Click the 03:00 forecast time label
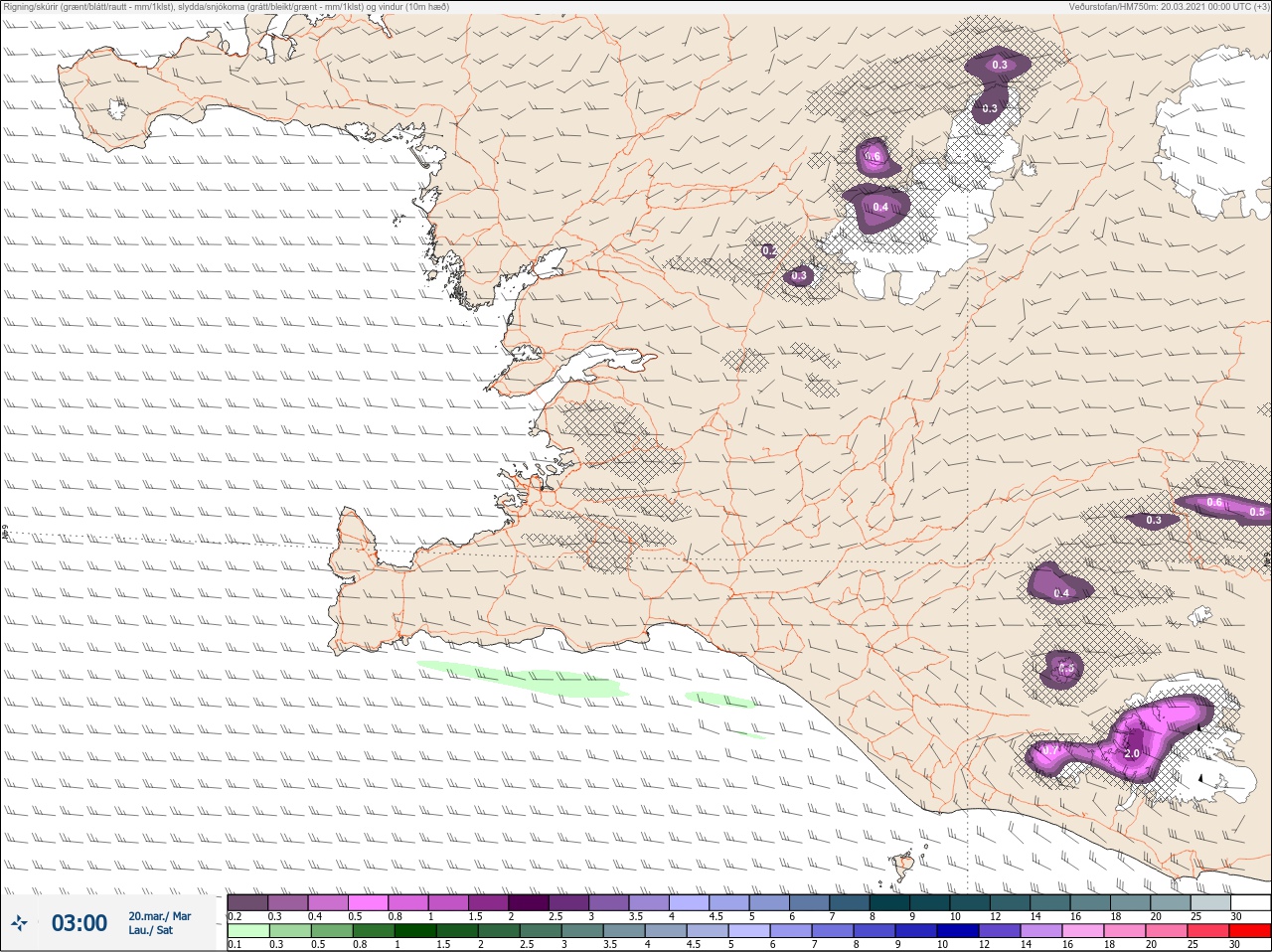 coord(79,923)
